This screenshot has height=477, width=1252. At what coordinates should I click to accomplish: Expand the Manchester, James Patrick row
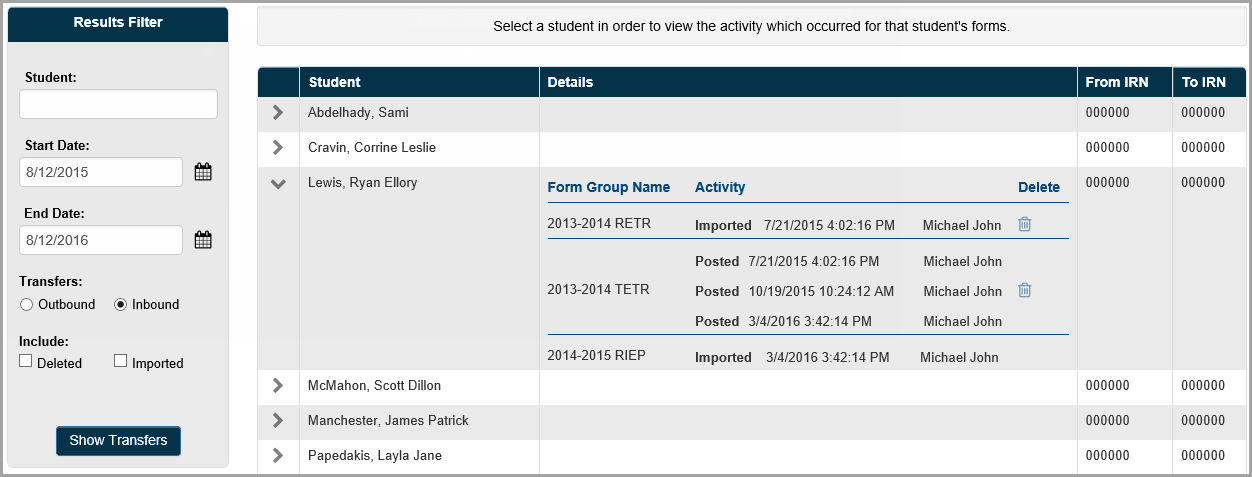click(278, 420)
